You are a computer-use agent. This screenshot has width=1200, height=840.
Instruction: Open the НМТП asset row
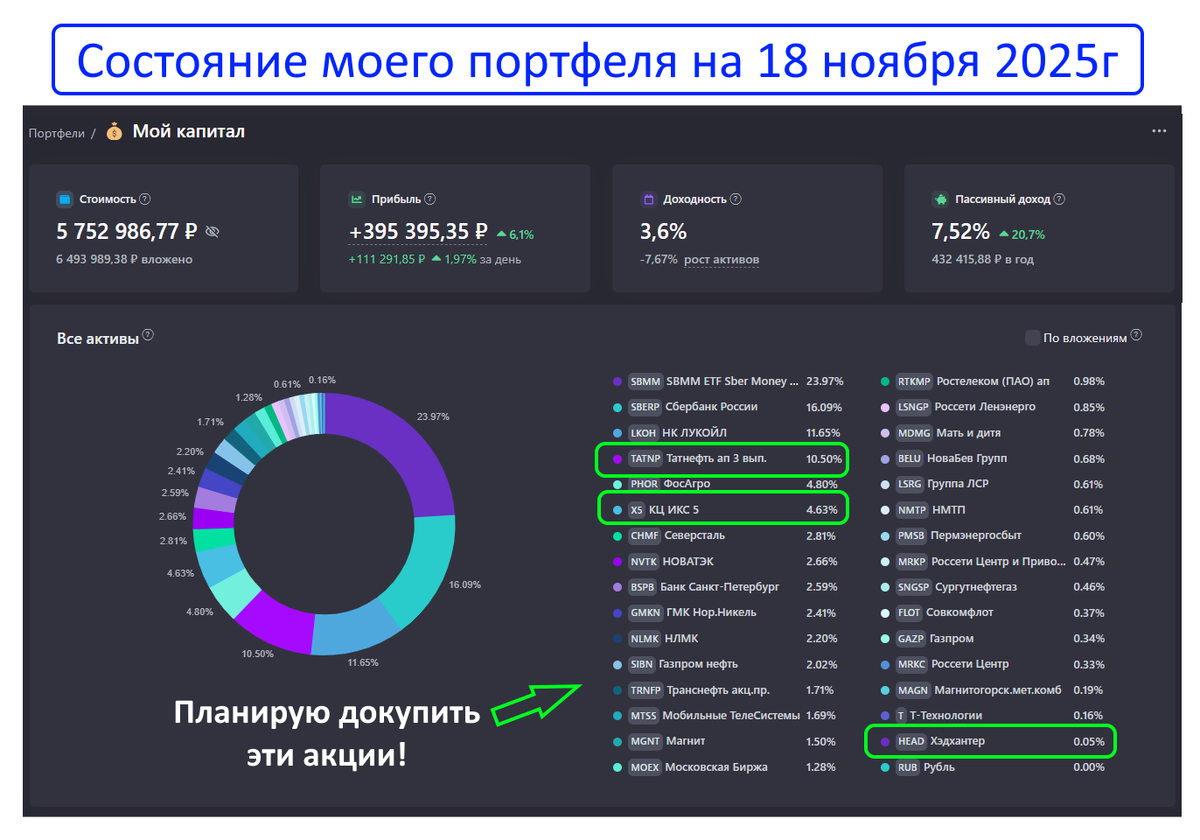click(994, 510)
